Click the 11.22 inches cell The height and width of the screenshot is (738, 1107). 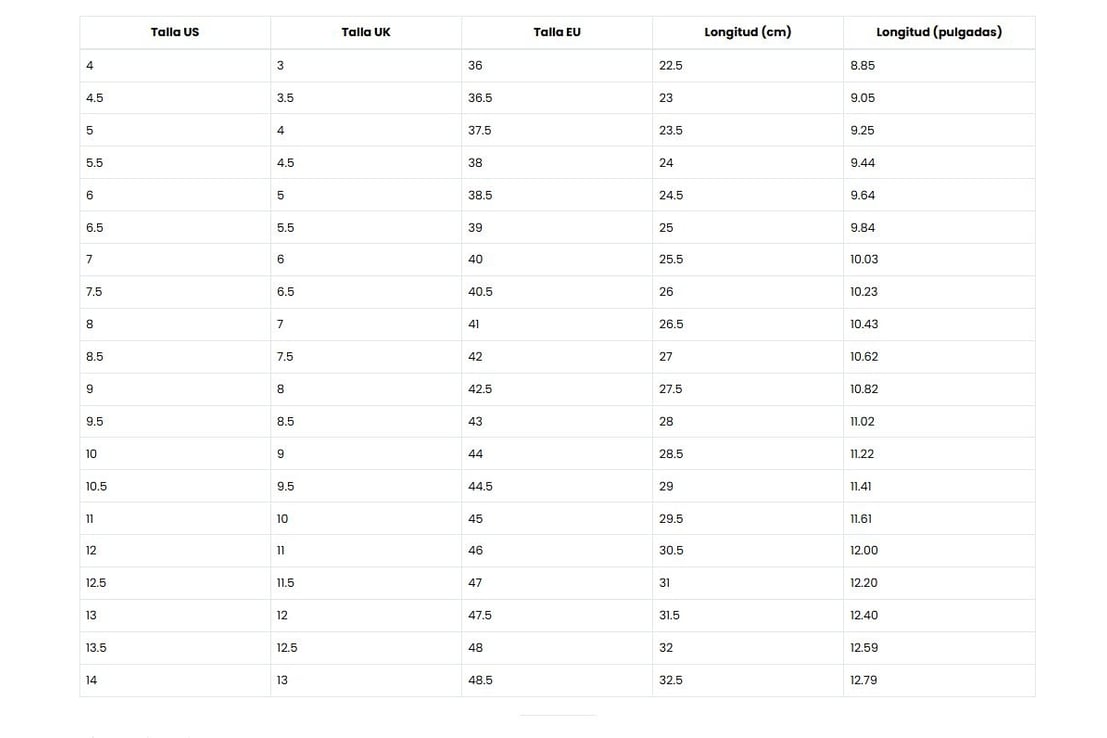point(939,454)
